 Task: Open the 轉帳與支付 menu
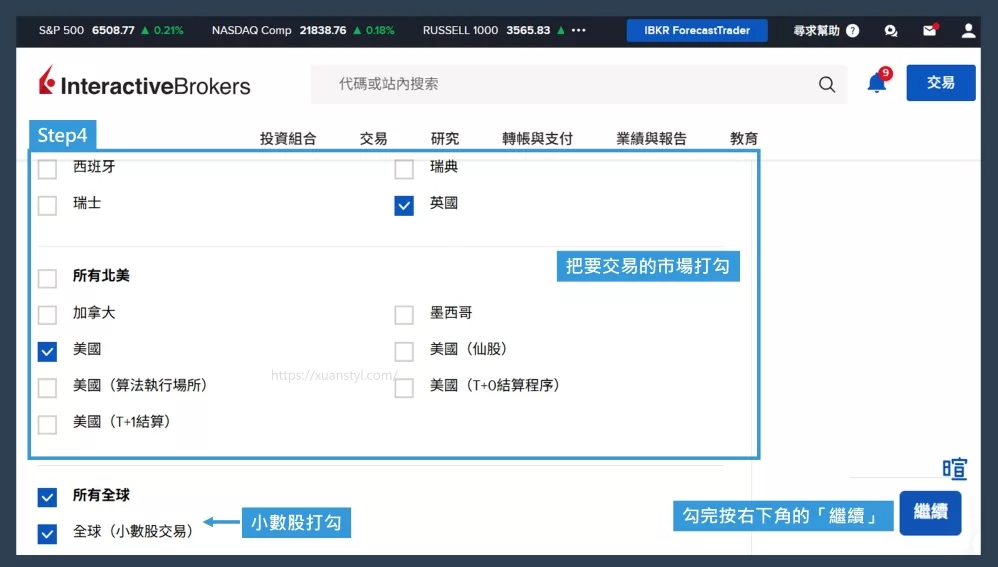tap(537, 139)
